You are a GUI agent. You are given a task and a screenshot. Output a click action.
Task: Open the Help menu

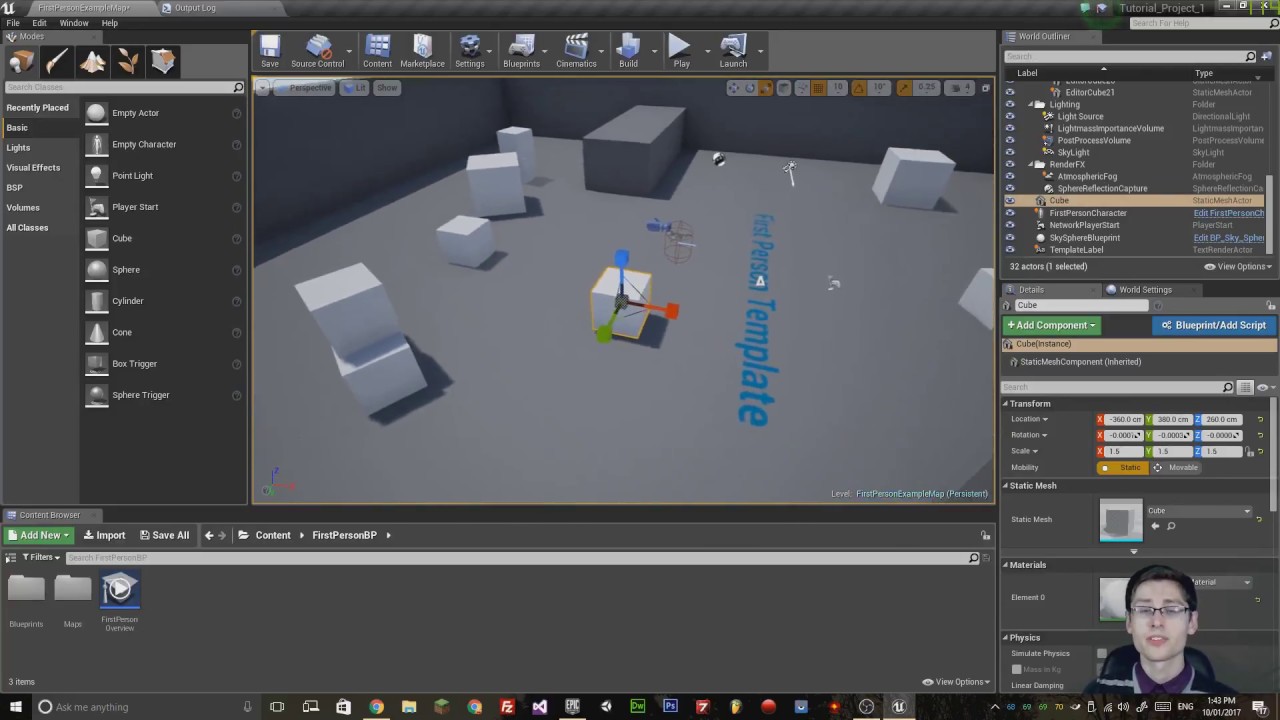[110, 23]
